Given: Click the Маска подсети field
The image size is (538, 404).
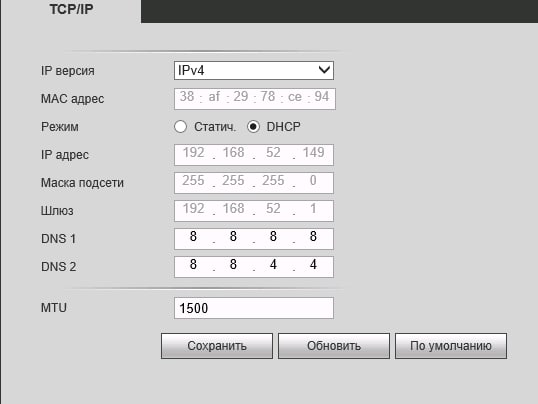Looking at the screenshot, I should 254,183.
